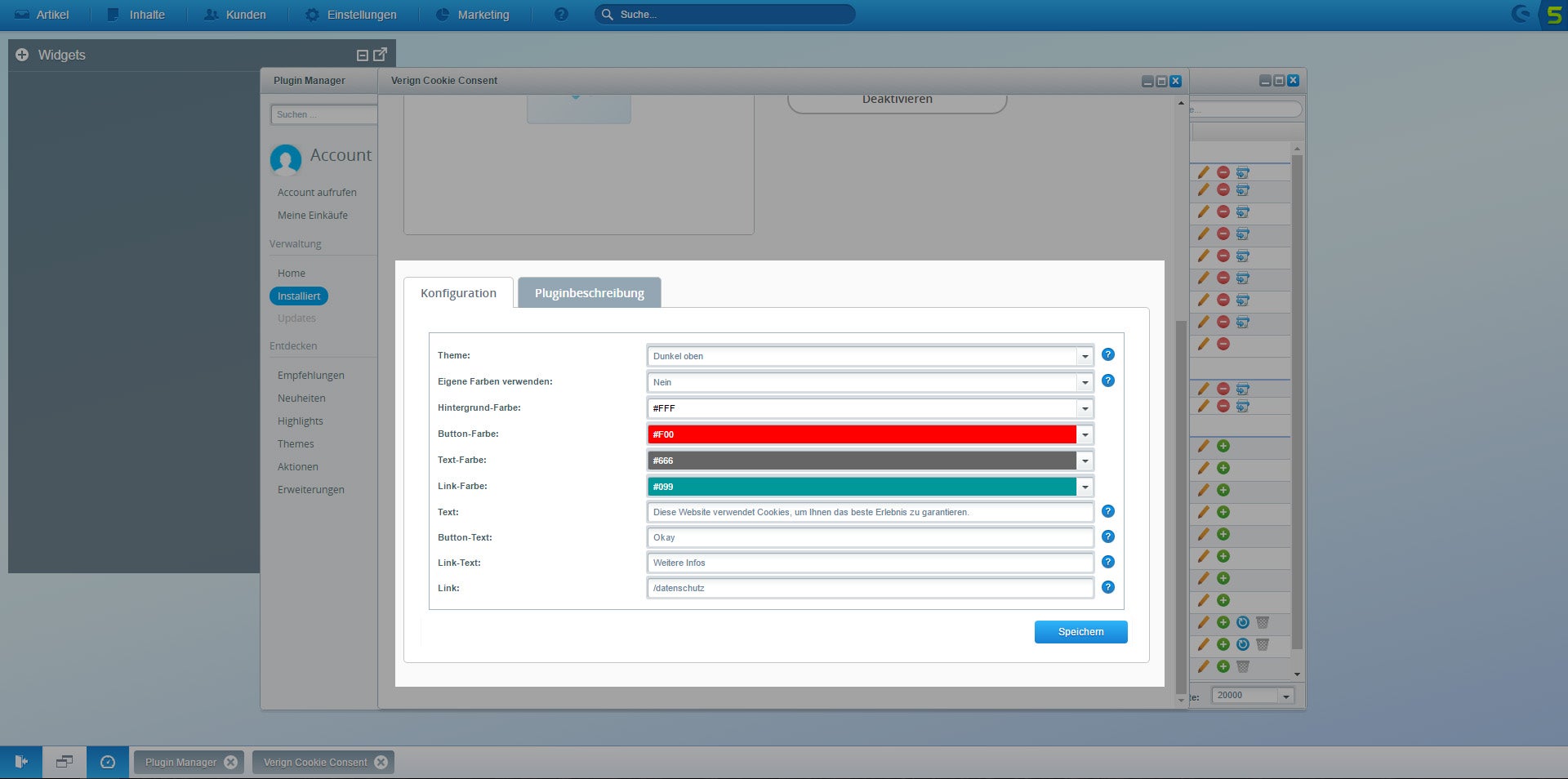Click the Button-Text field containing Okay
This screenshot has height=779, width=1568.
coord(870,537)
